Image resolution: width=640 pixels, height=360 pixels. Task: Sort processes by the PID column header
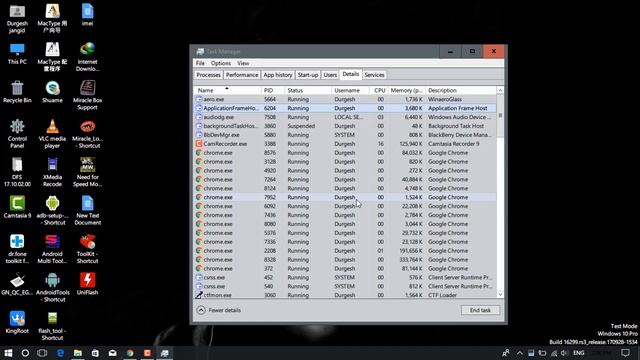point(272,90)
